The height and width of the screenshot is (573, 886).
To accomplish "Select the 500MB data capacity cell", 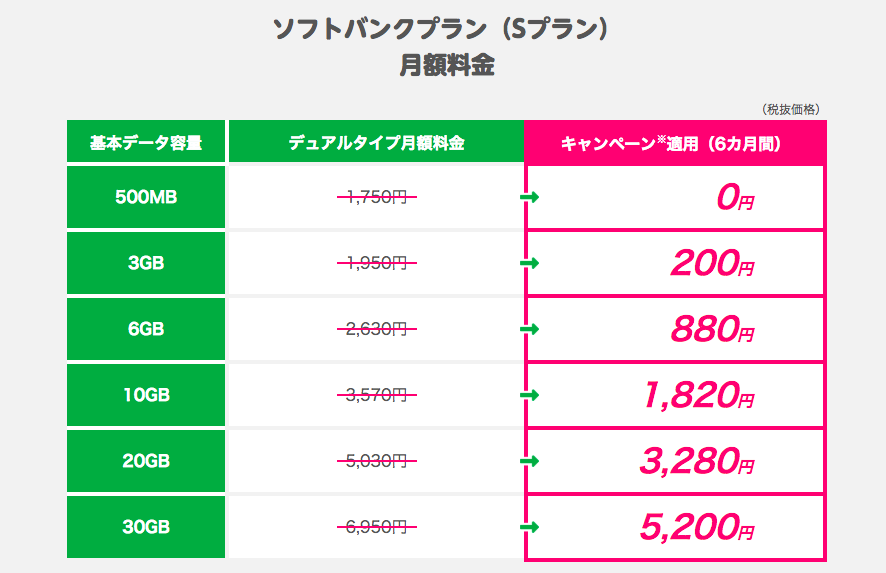I will tap(146, 197).
